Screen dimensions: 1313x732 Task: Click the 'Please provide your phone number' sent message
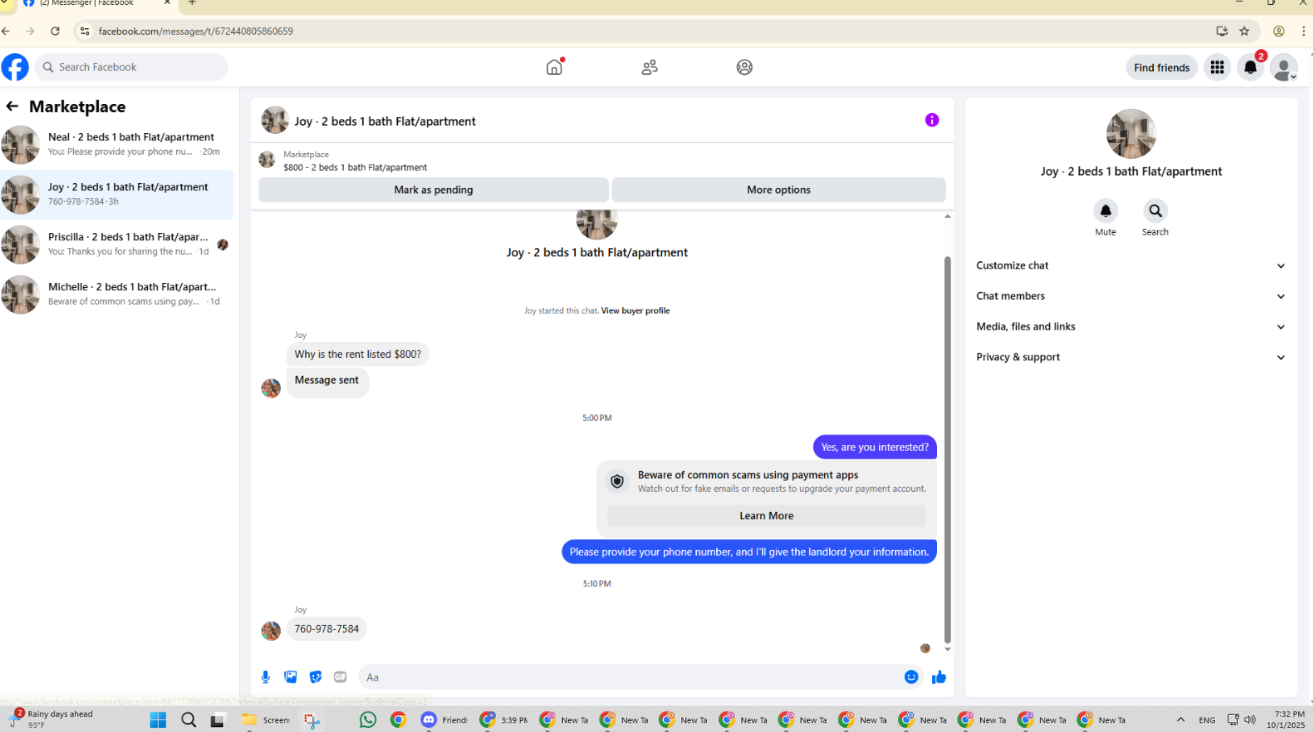pos(749,551)
